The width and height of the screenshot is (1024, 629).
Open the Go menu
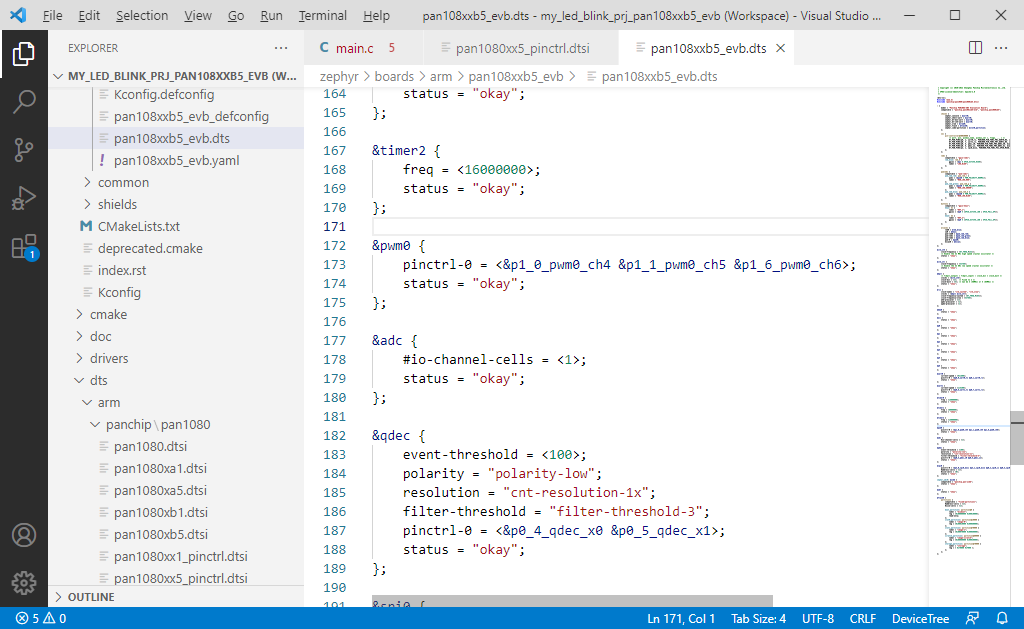[236, 15]
